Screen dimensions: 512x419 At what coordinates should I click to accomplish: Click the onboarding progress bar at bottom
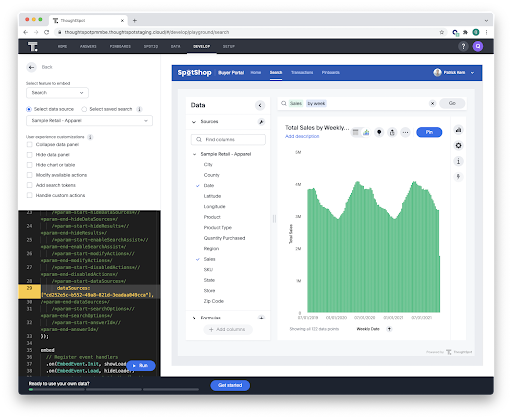(114, 389)
